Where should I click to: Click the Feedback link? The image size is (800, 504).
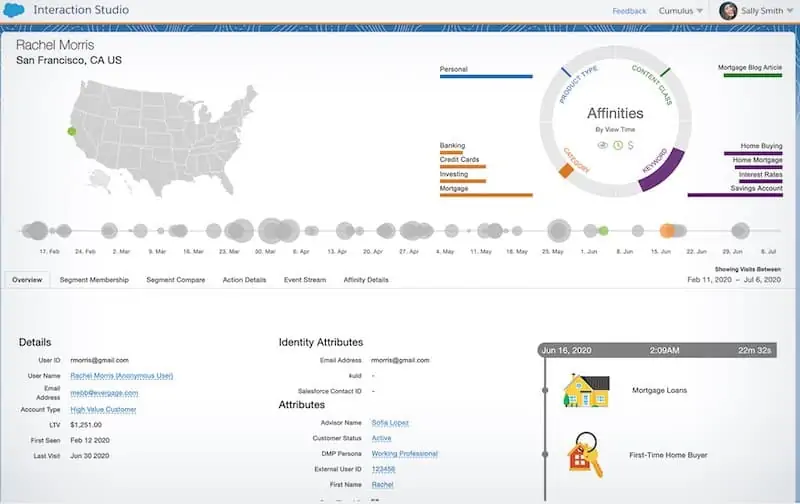[x=629, y=11]
